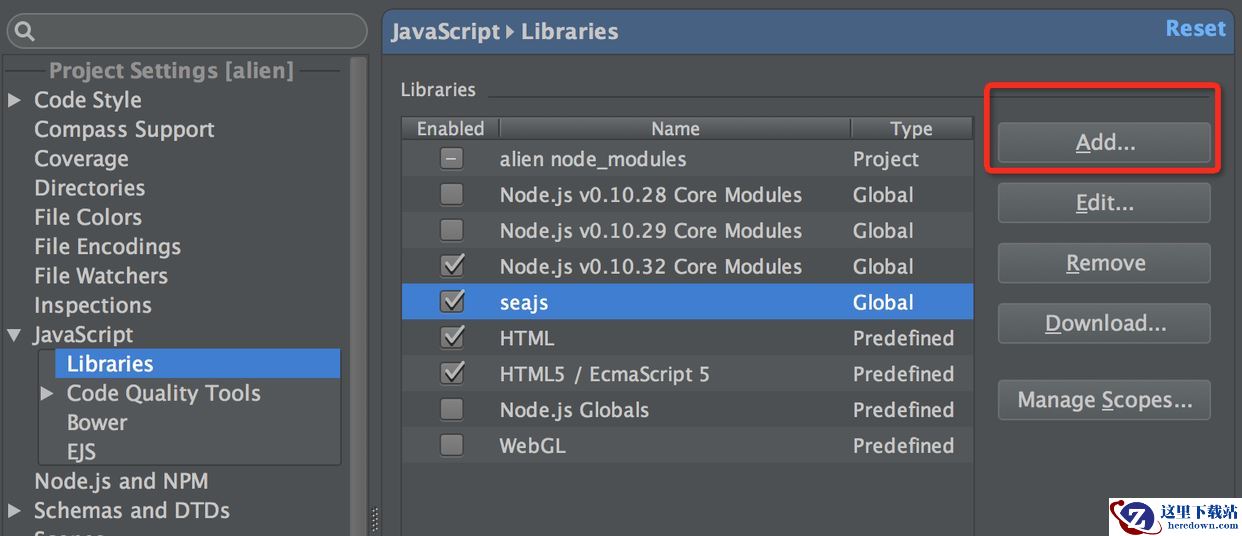Viewport: 1242px width, 536px height.
Task: Expand the Code Quality Tools node
Action: coord(47,394)
